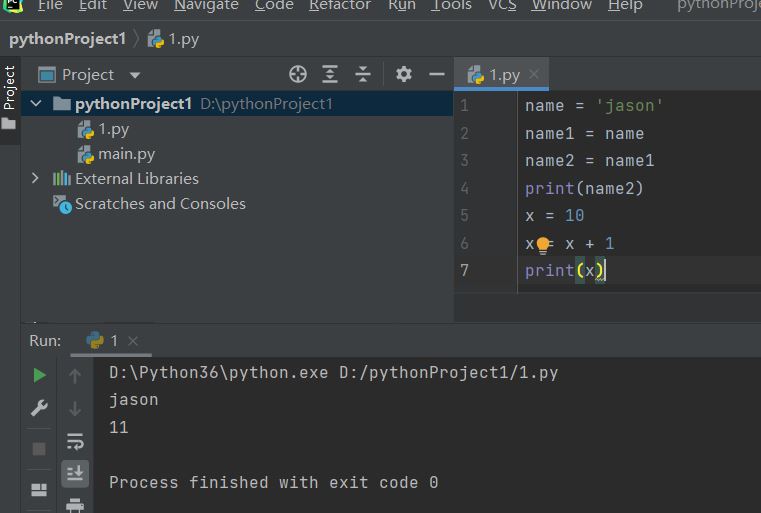The width and height of the screenshot is (761, 513).
Task: Click pythonProject1 in the breadcrumb bar
Action: (x=67, y=39)
